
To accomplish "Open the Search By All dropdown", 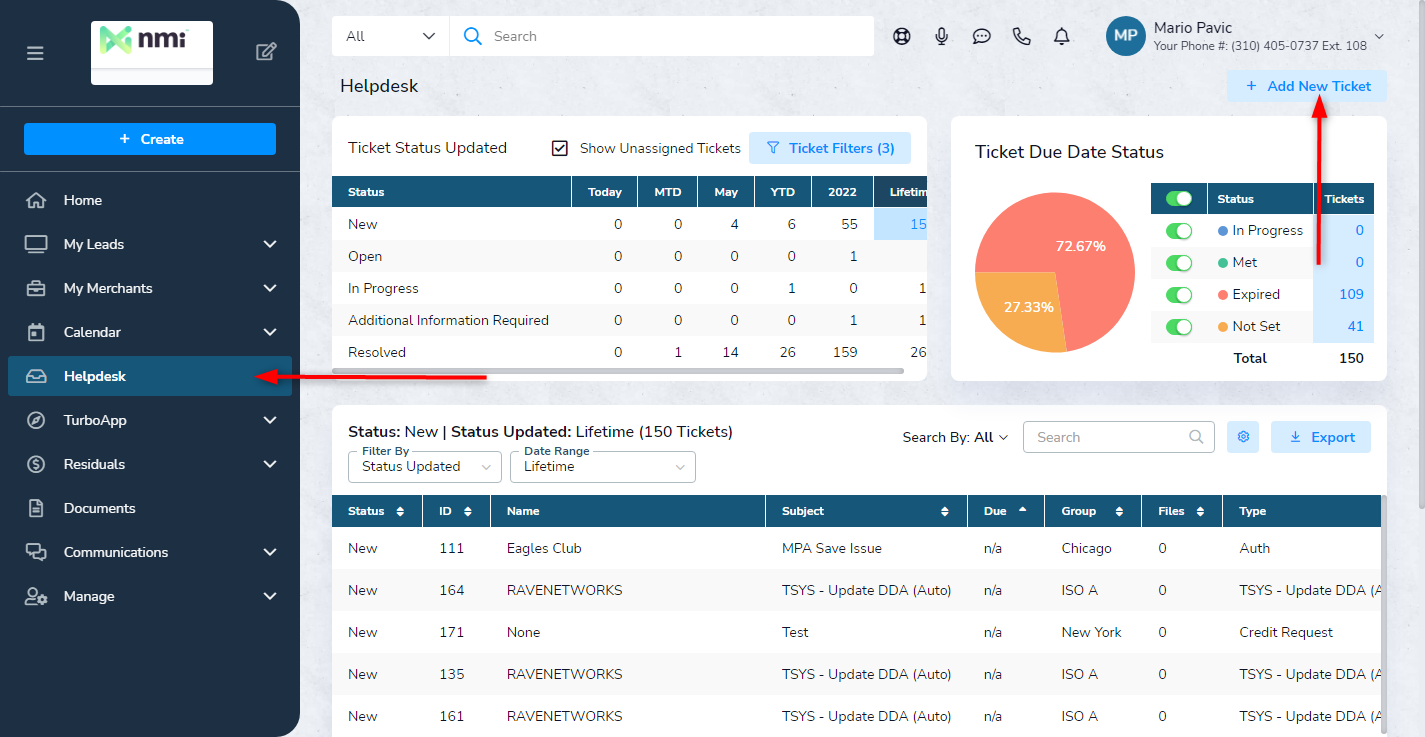I will click(x=955, y=437).
